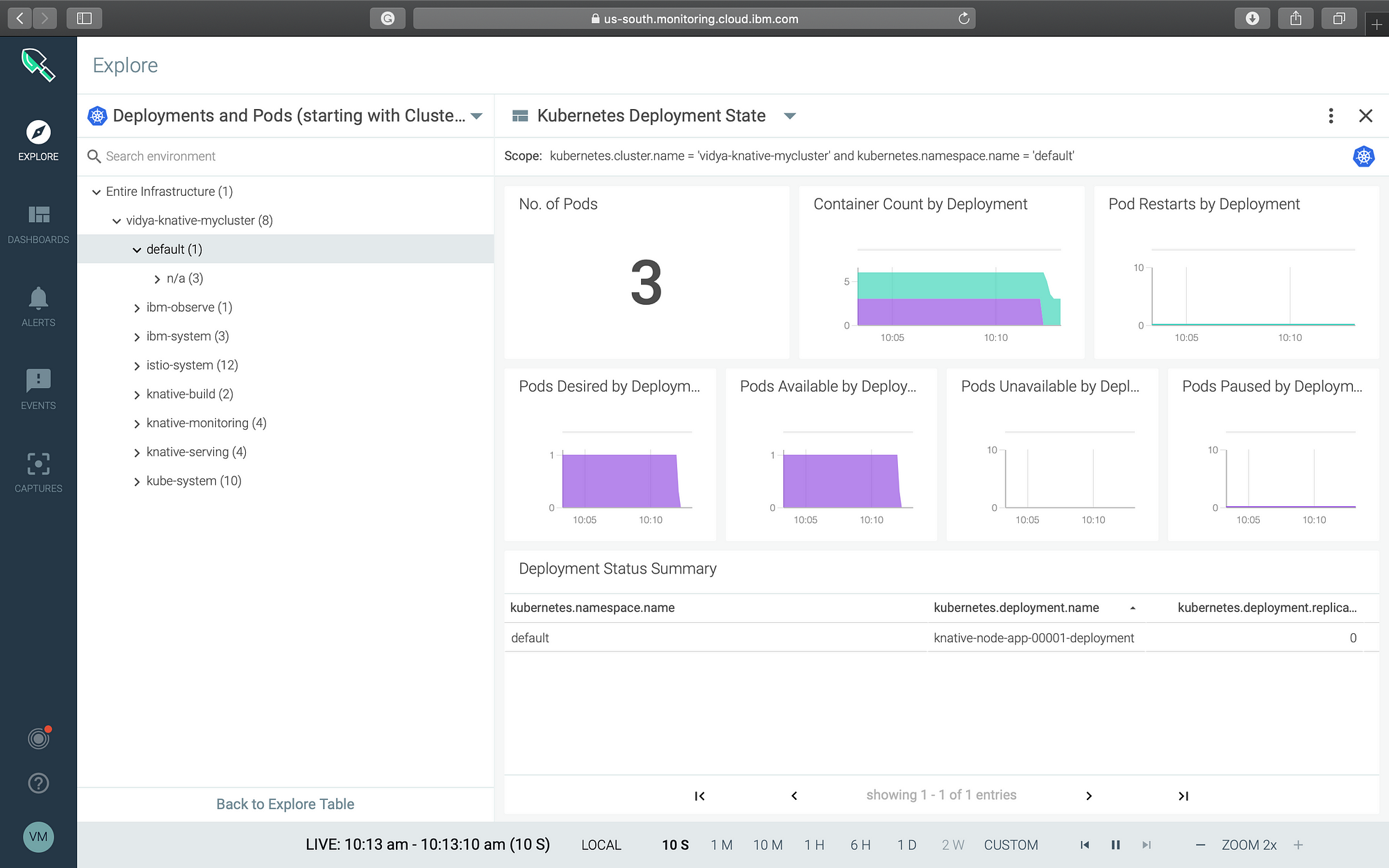1389x868 pixels.
Task: Open Dashboards from the sidebar
Action: click(x=38, y=224)
